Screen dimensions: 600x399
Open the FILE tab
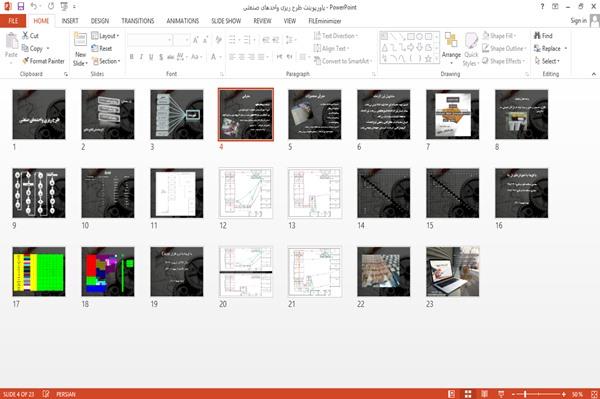[13, 21]
